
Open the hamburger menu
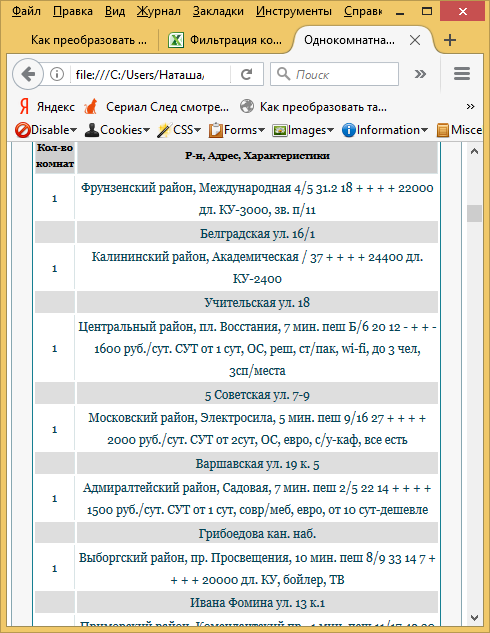coord(462,74)
